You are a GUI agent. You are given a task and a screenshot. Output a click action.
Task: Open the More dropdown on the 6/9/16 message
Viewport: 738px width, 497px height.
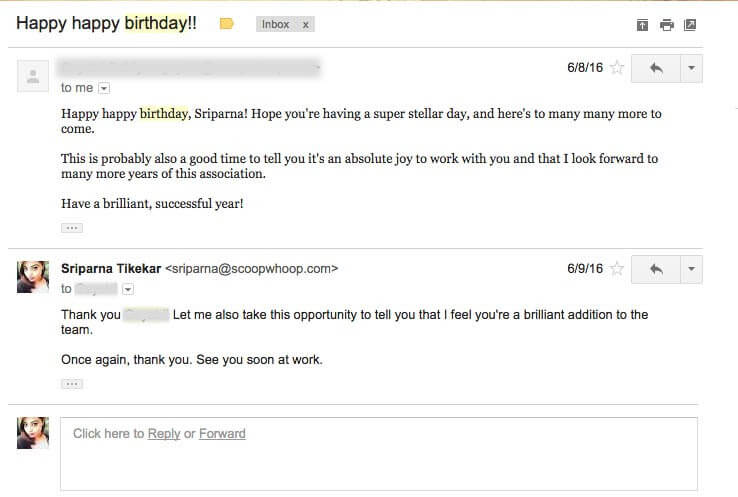[692, 269]
